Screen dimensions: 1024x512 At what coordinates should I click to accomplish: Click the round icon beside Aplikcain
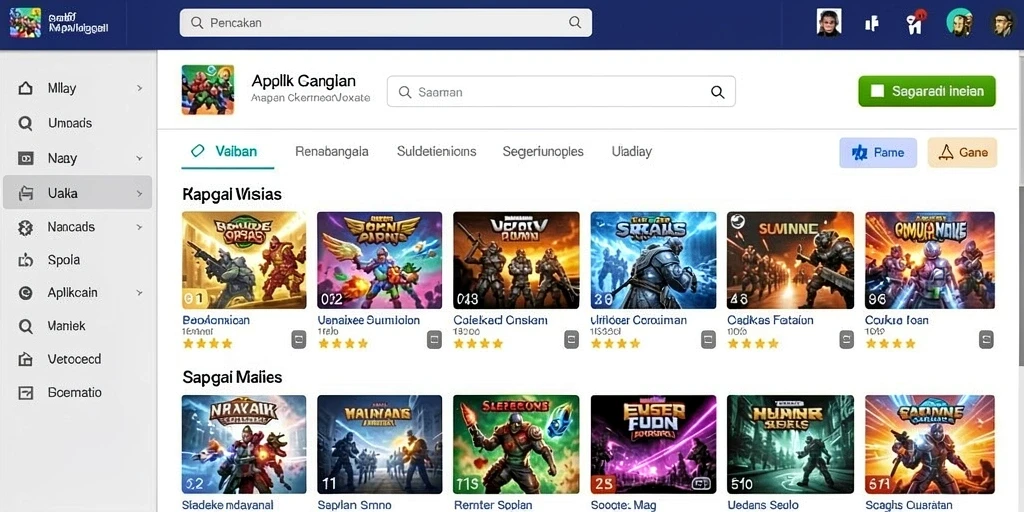coord(25,293)
